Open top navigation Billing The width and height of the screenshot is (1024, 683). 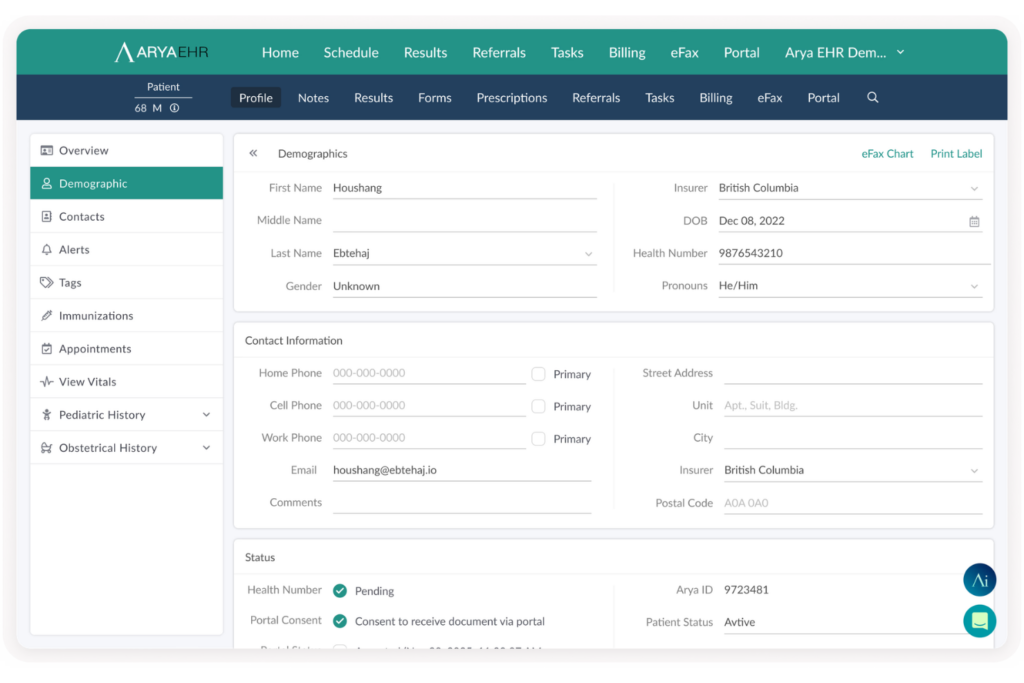(627, 52)
